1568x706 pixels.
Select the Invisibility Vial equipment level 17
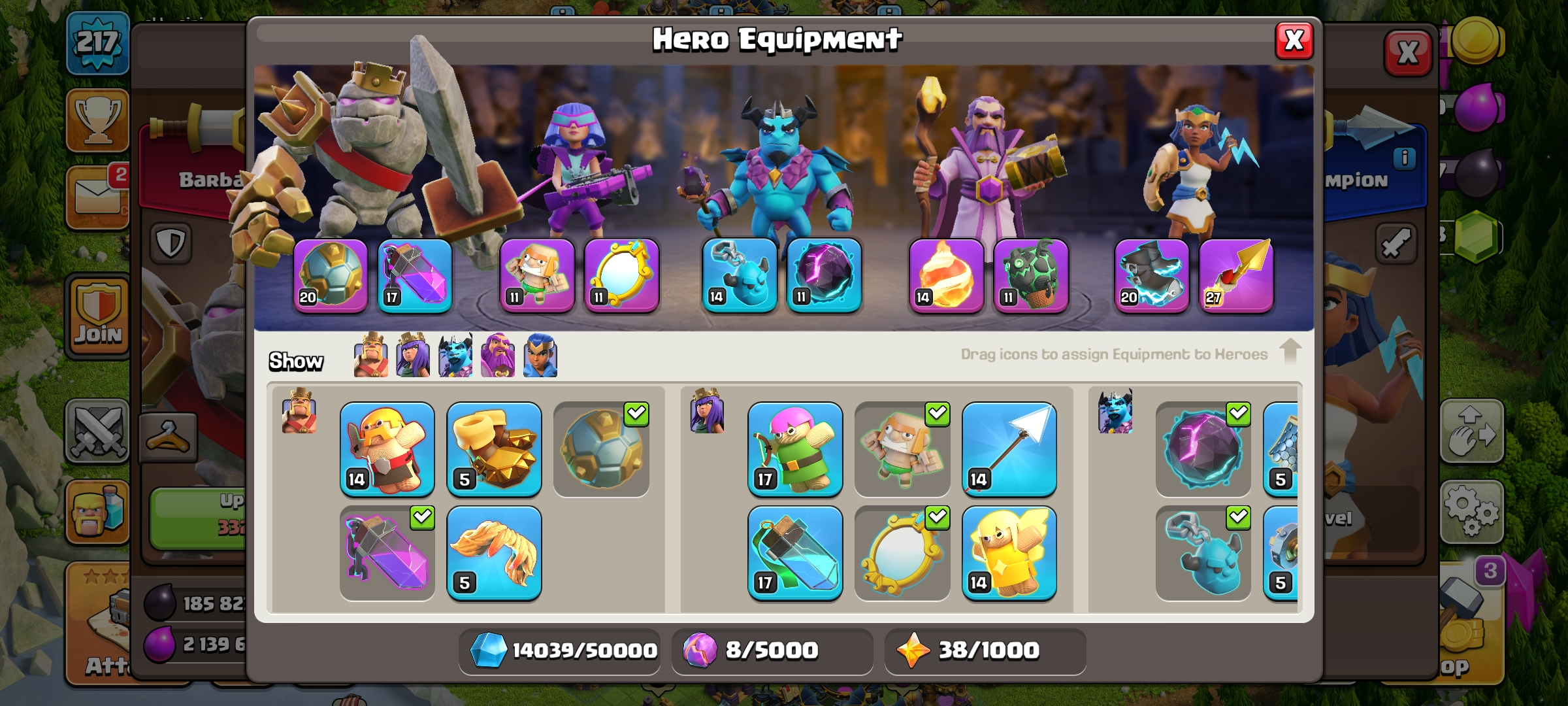click(794, 553)
